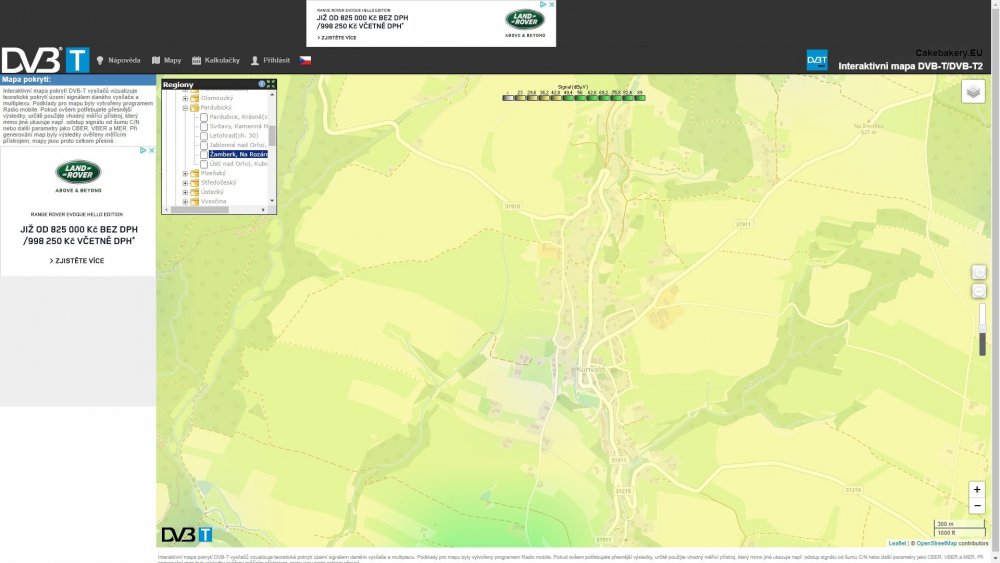1000x563 pixels.
Task: Click the AdChoices icon on sidebar ad
Action: 143,150
